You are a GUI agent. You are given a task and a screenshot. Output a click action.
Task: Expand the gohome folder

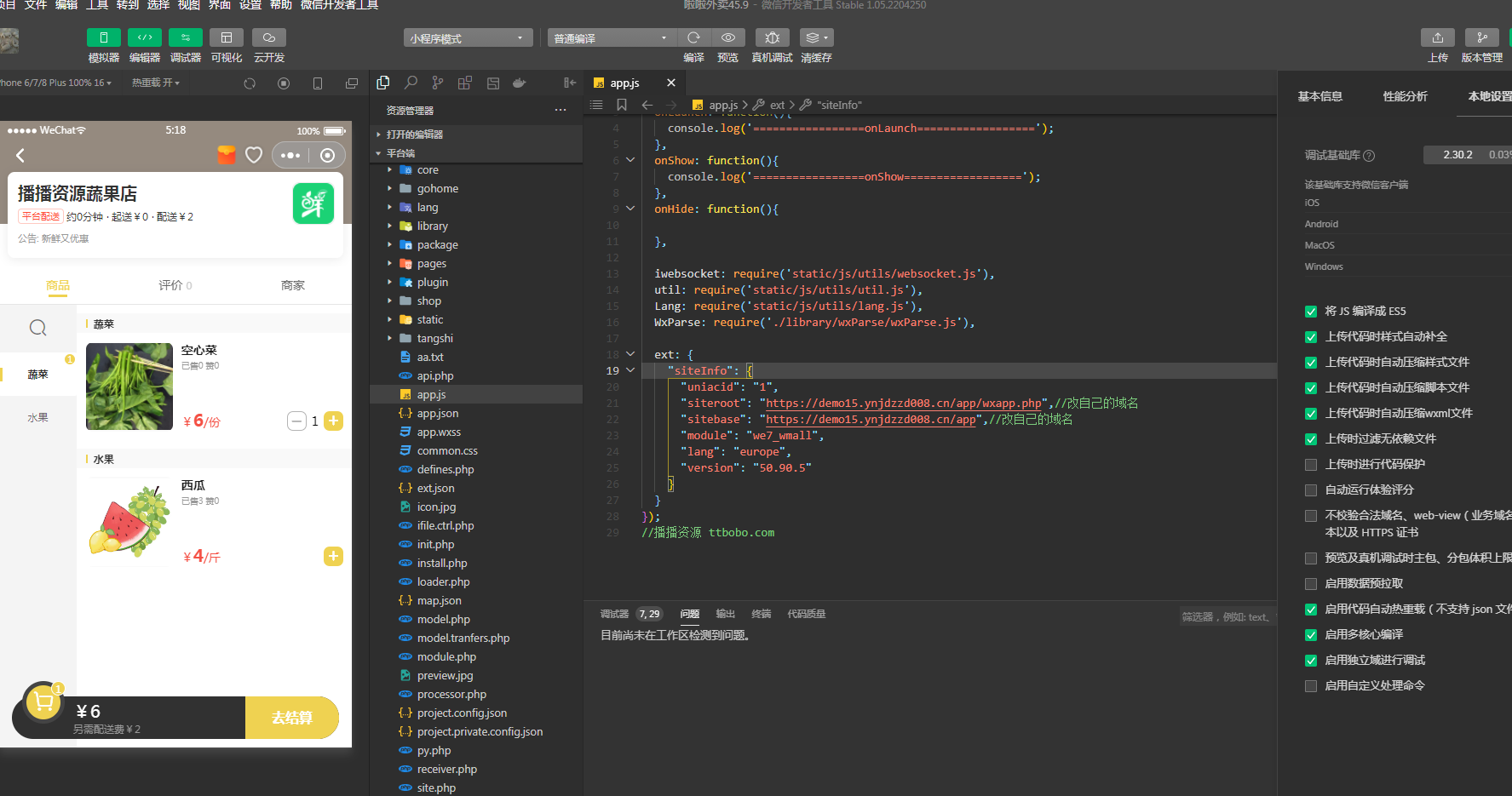(476, 189)
